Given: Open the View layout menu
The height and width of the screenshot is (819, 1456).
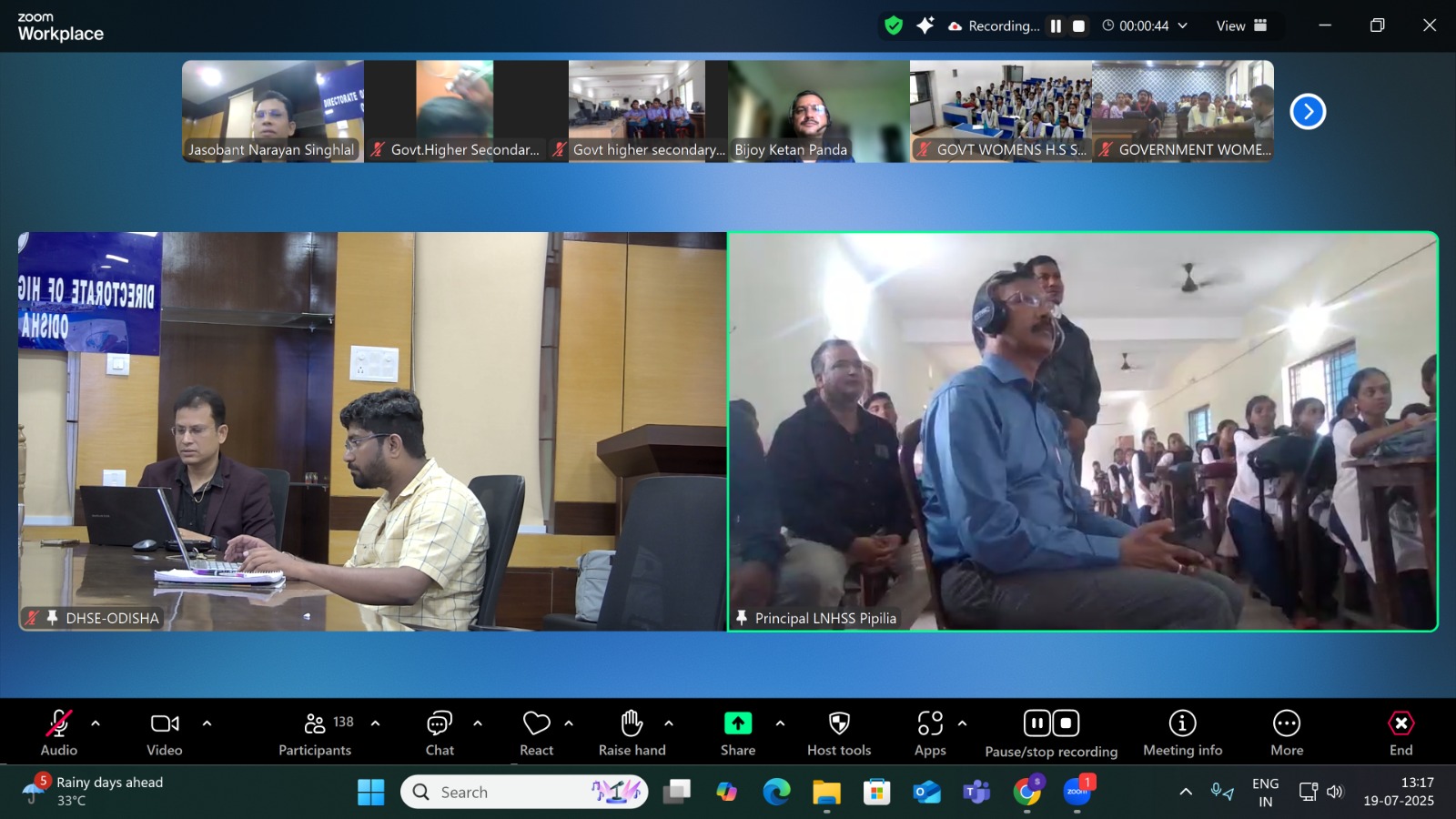Looking at the screenshot, I should pos(1241,25).
